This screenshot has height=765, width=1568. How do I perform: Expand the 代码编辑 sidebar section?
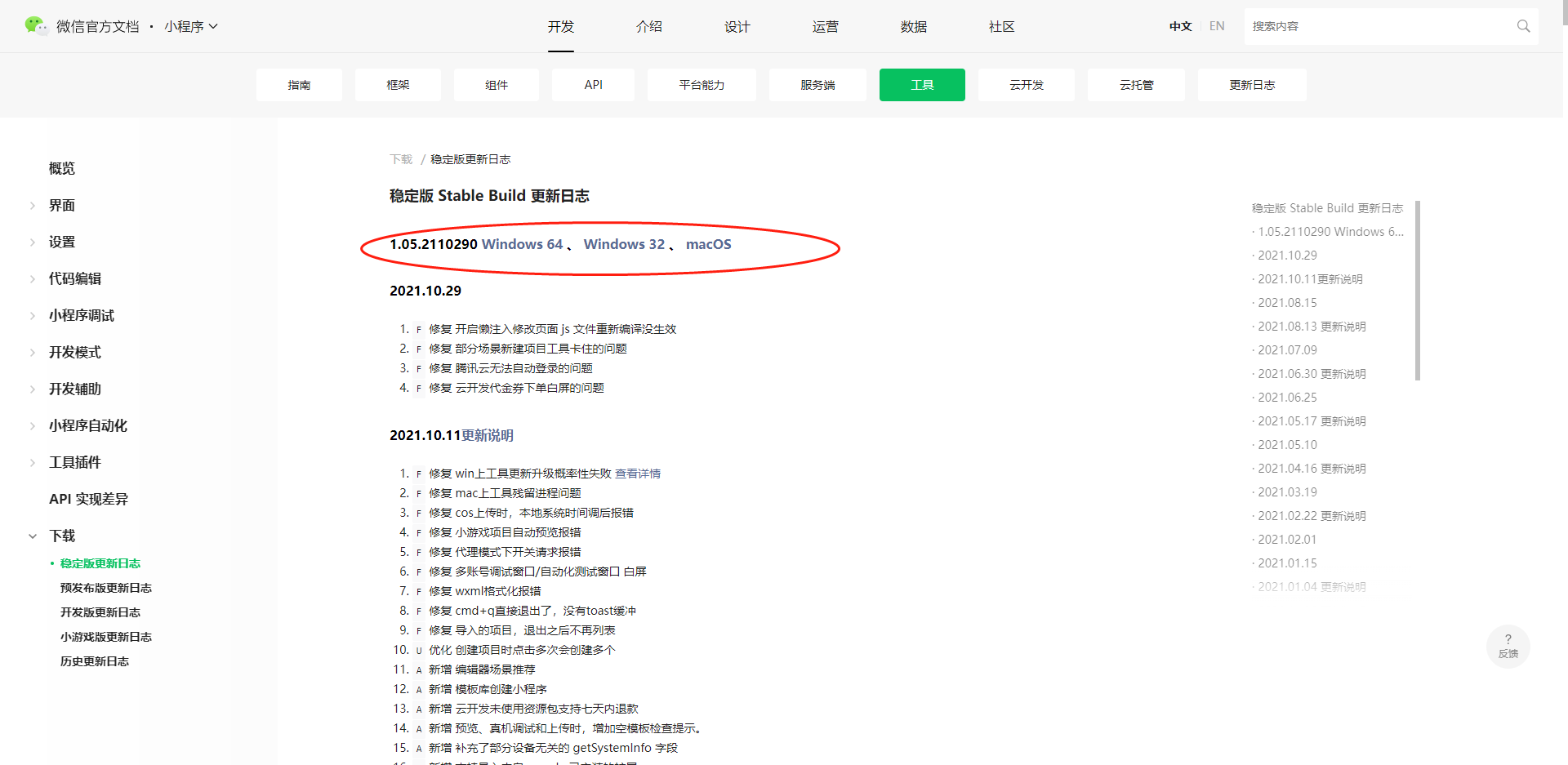click(33, 279)
